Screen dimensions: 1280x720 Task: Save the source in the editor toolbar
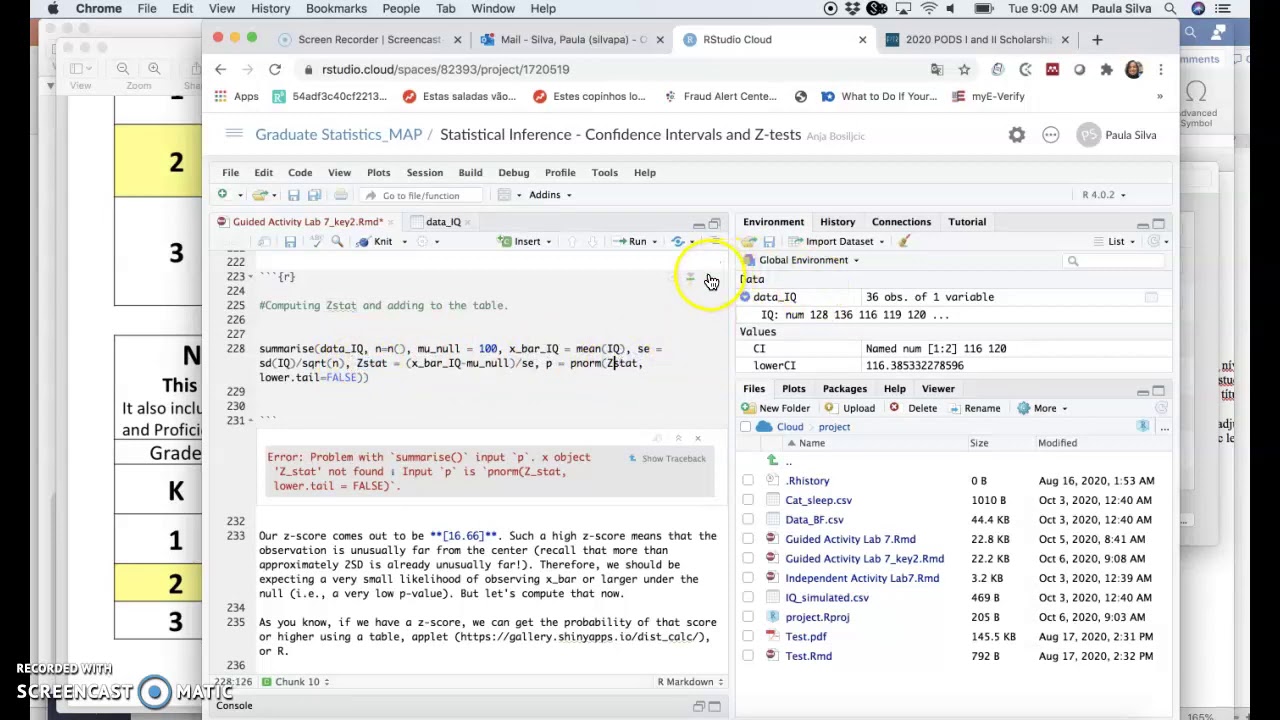click(x=290, y=241)
